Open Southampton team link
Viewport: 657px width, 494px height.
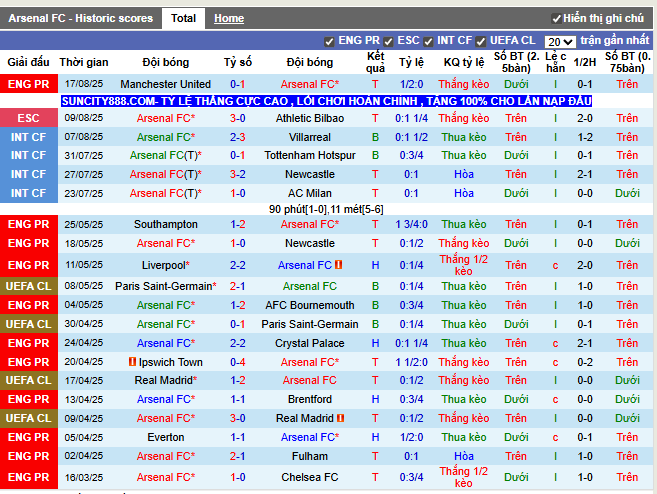pos(166,224)
